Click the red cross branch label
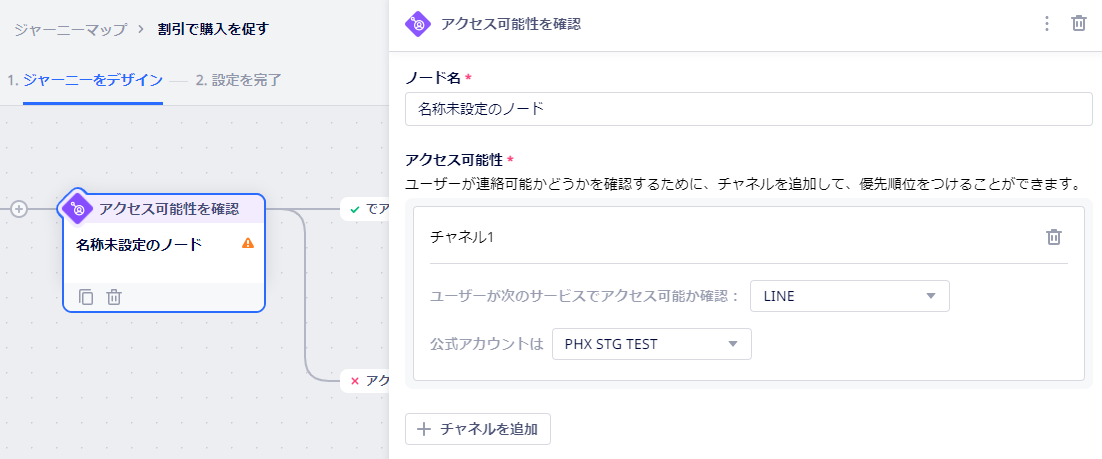Screen dimensions: 1102x459 (364, 380)
